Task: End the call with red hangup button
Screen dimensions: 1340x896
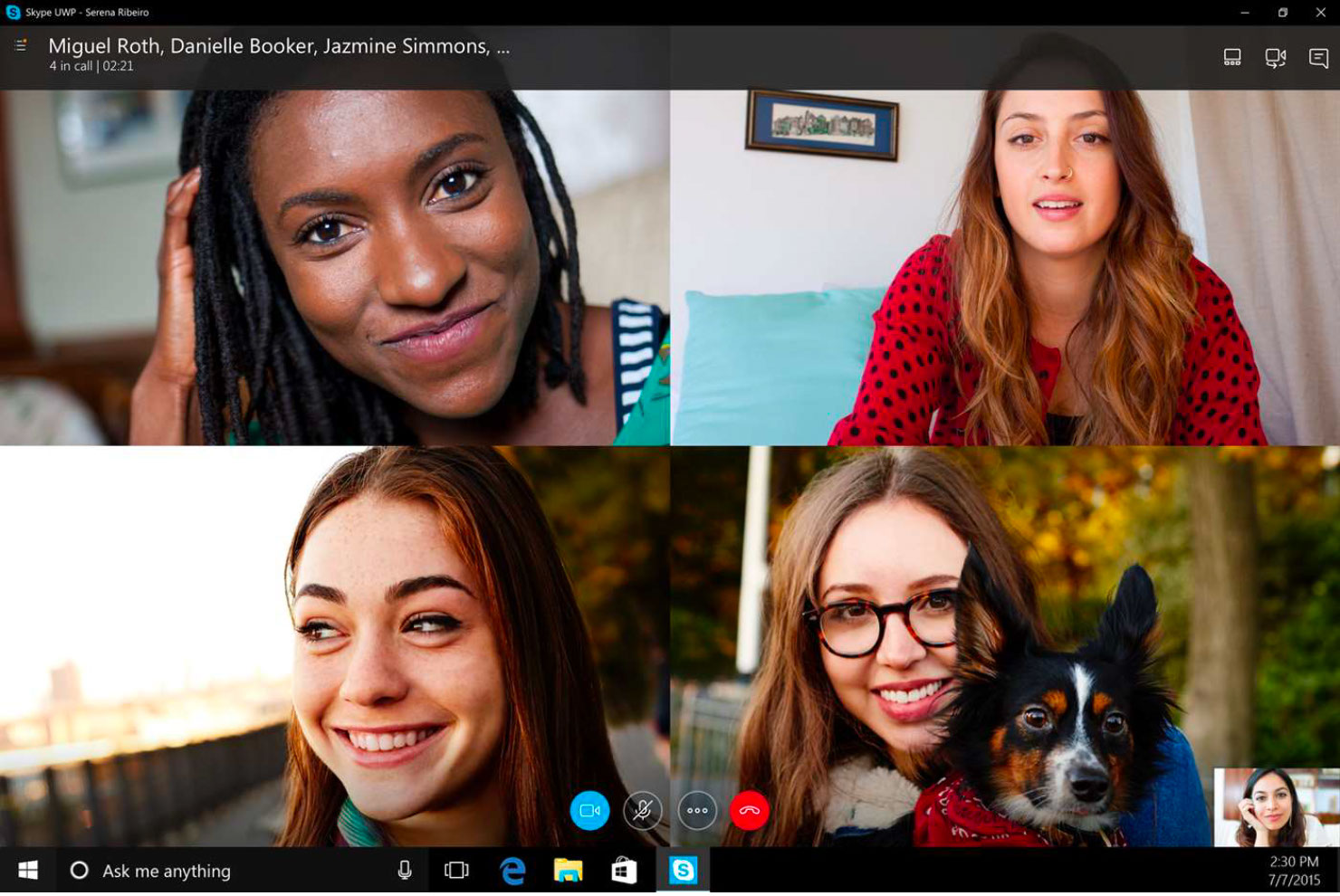Action: point(749,811)
